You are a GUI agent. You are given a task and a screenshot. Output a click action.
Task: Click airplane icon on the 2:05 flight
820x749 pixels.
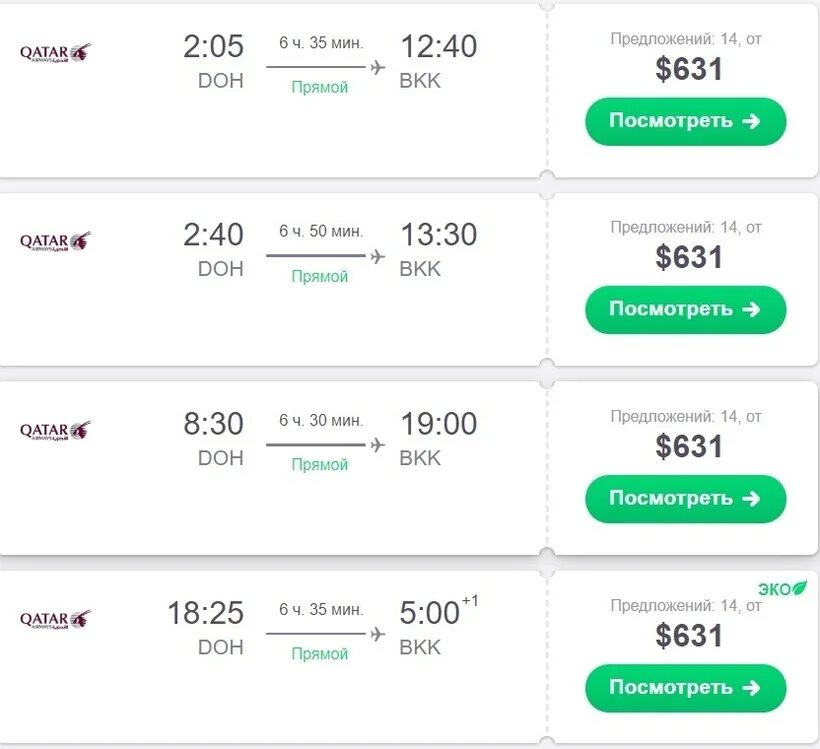(377, 68)
